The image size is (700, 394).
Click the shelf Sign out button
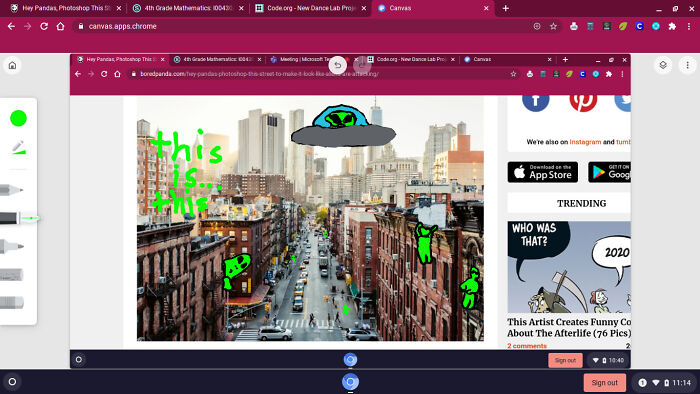tap(605, 382)
